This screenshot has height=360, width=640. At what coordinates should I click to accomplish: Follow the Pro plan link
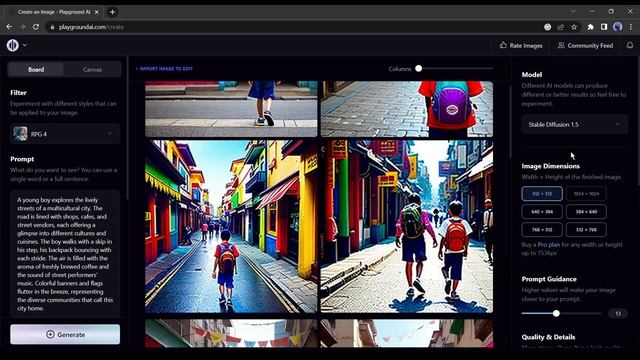click(x=549, y=244)
